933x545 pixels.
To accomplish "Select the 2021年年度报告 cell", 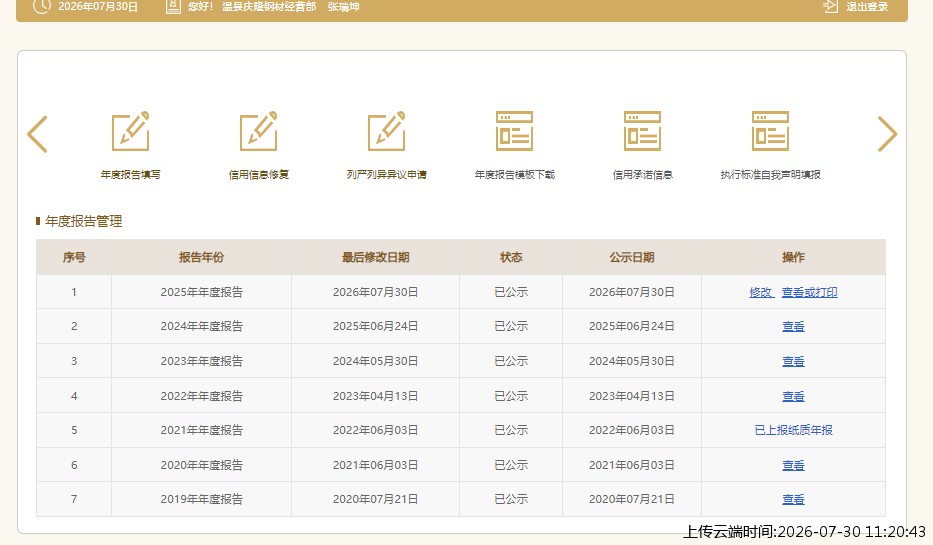I will (201, 430).
